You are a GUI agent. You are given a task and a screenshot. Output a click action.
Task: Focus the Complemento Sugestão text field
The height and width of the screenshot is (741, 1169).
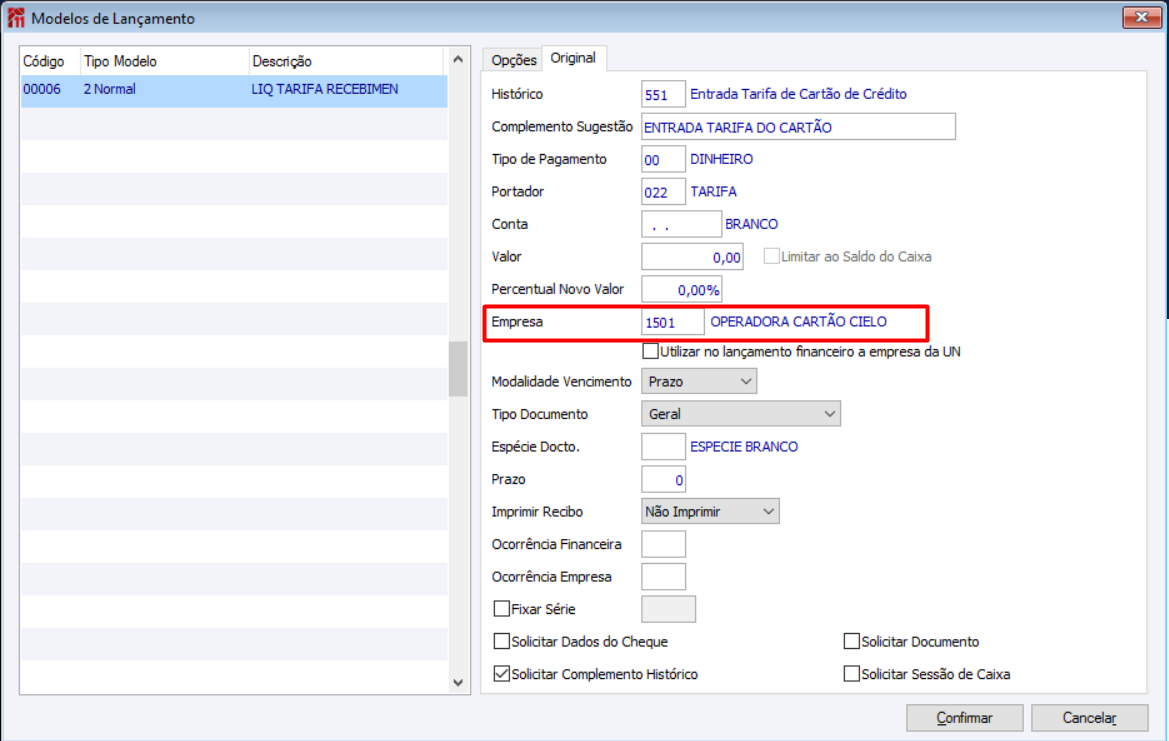coord(798,127)
